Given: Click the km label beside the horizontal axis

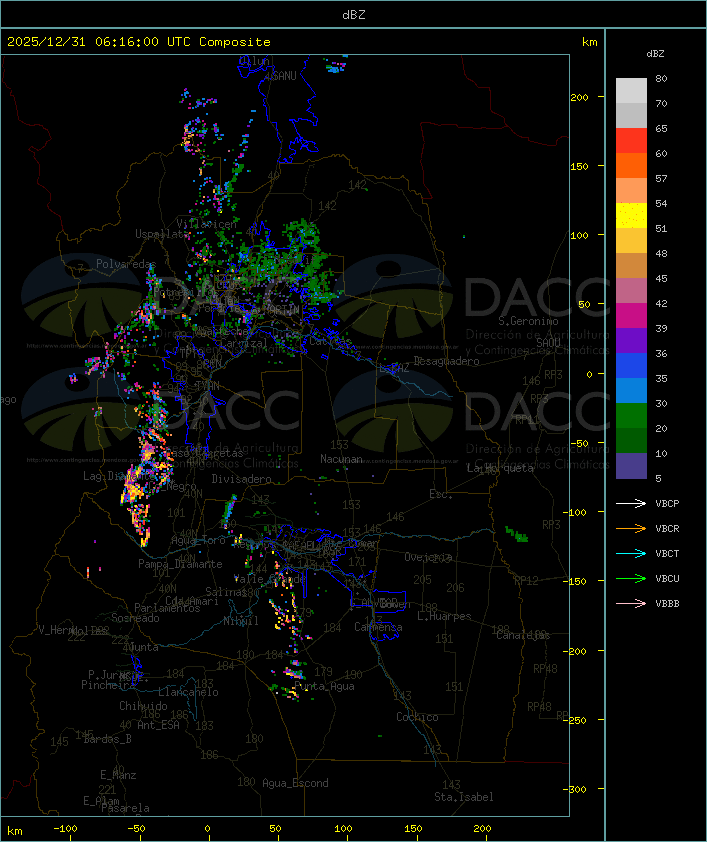Looking at the screenshot, I should tap(14, 831).
